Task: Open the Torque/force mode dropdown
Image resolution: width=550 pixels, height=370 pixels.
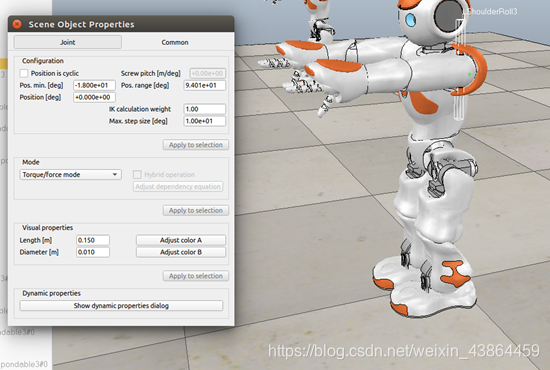Action: pyautogui.click(x=71, y=174)
